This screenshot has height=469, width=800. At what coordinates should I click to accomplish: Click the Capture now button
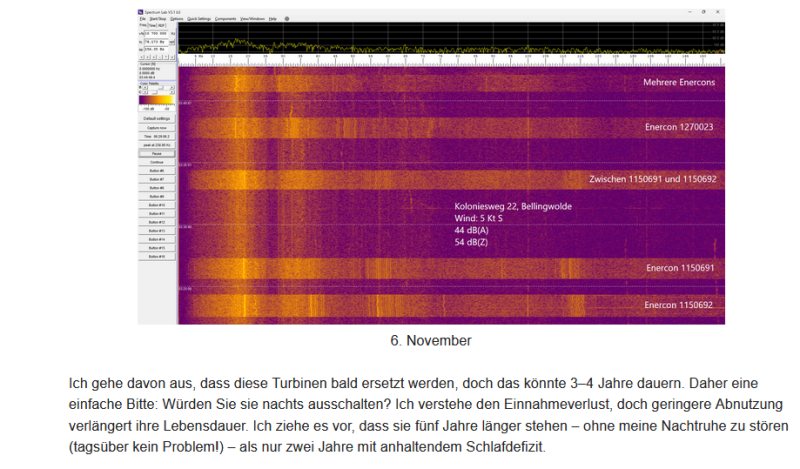[x=157, y=128]
